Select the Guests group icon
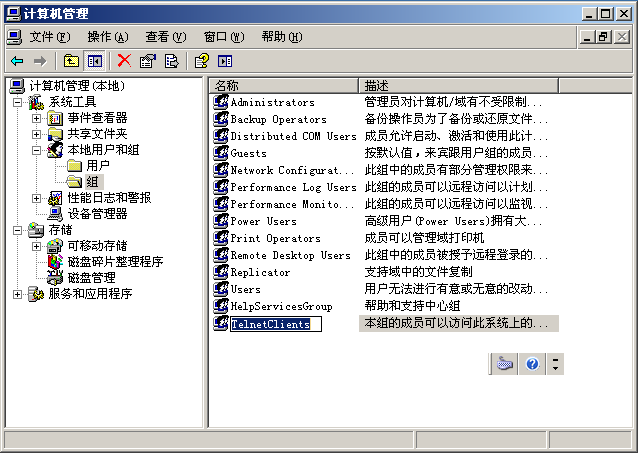 click(221, 153)
